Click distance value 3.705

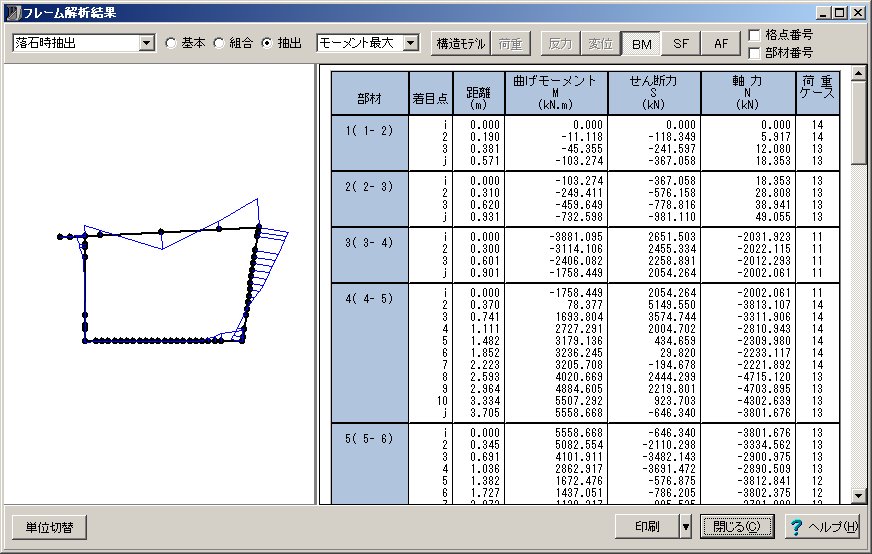pyautogui.click(x=484, y=413)
